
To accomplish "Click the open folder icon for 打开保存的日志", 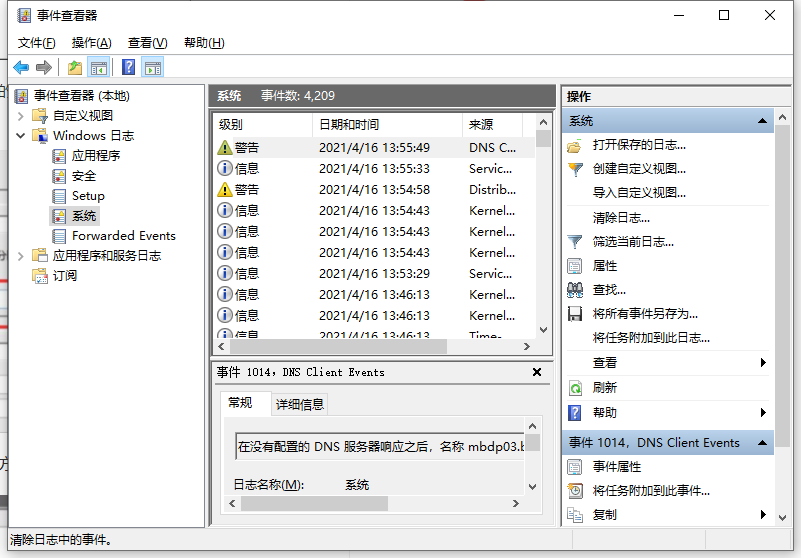I will 575,146.
